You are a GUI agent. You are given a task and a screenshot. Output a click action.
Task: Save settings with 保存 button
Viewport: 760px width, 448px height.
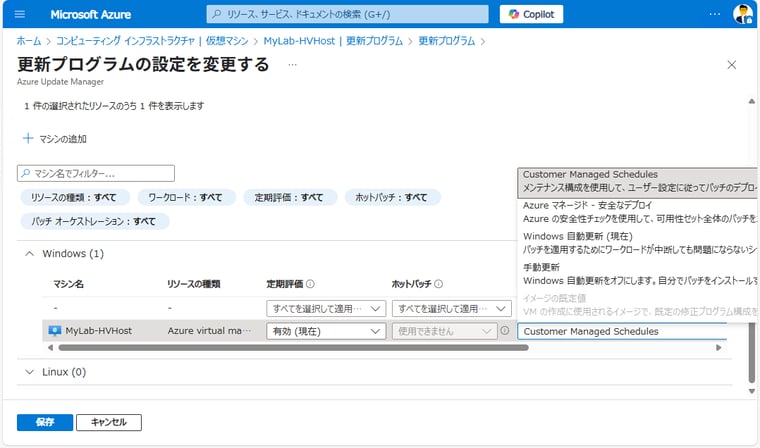45,422
